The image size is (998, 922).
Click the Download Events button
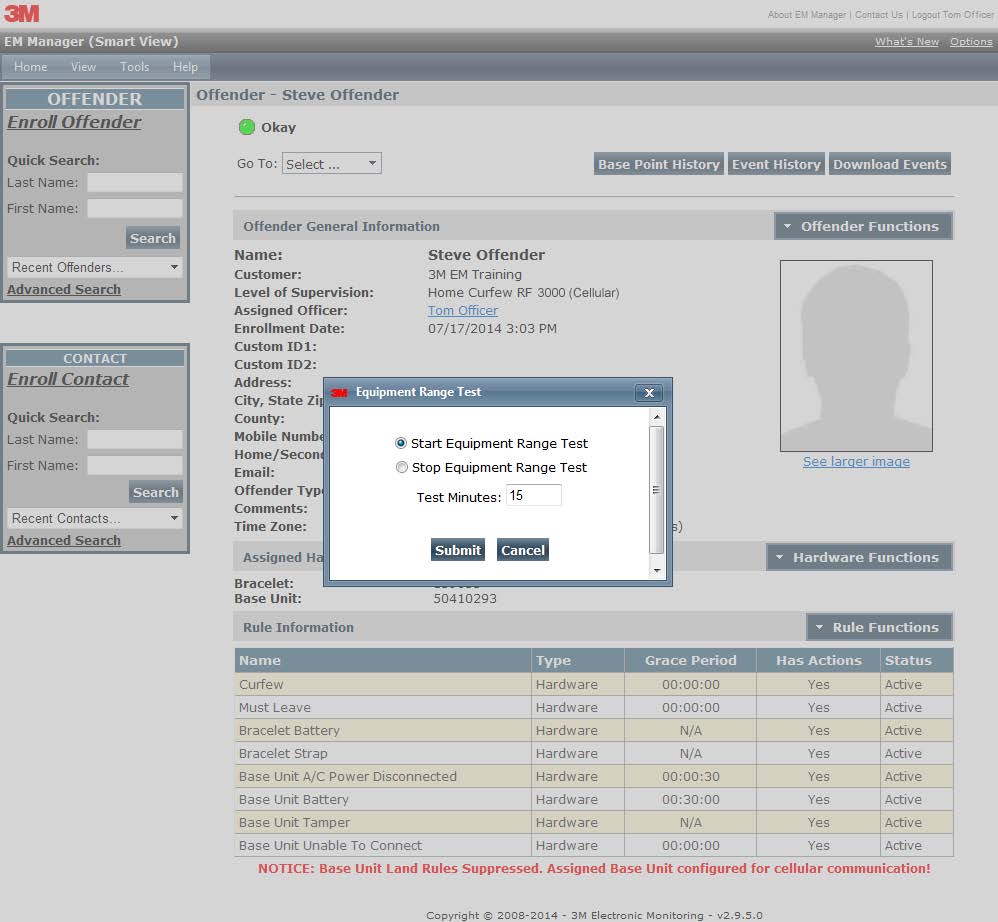pyautogui.click(x=890, y=164)
